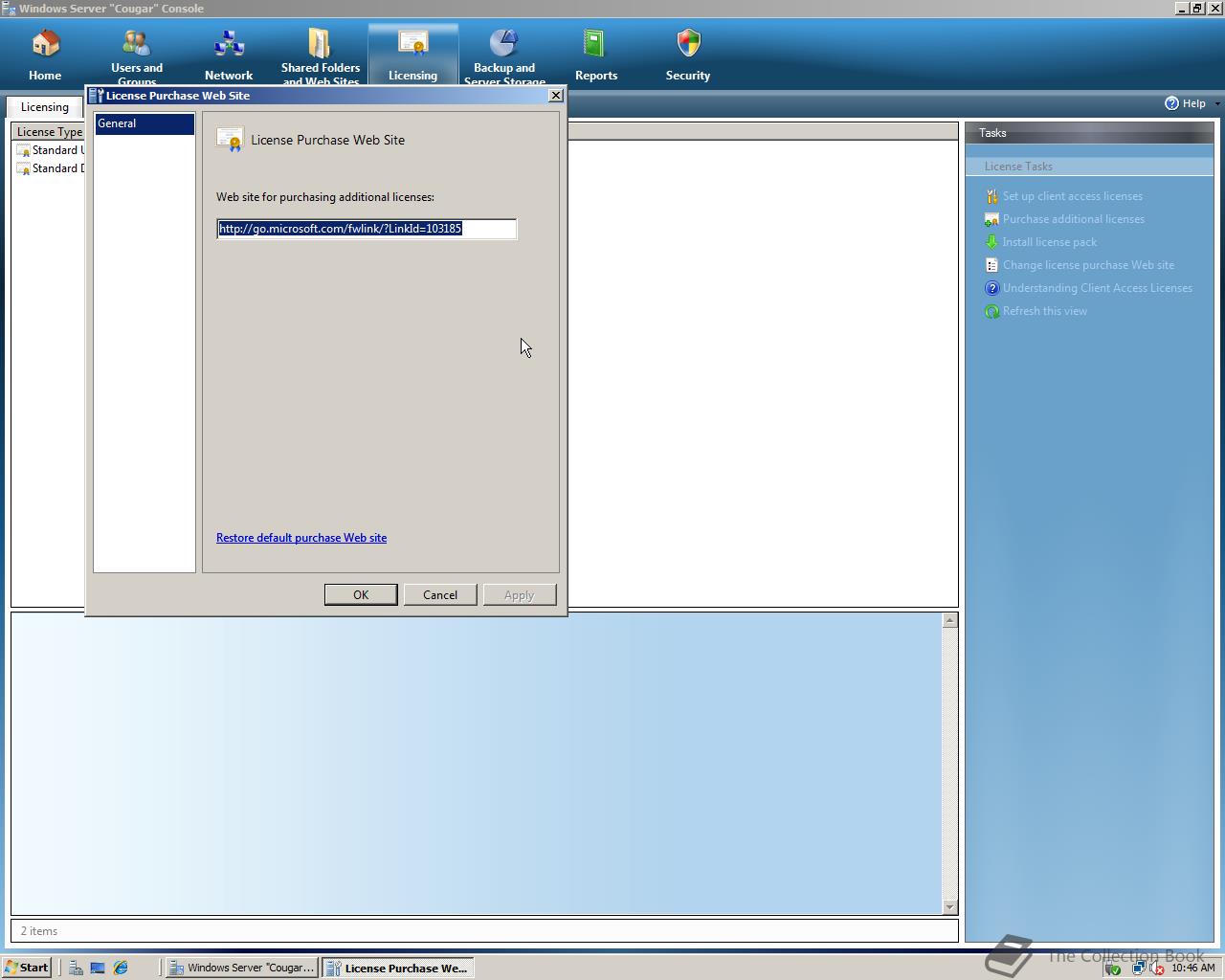Viewport: 1225px width, 980px height.
Task: Click the Change license purchase Web site icon
Action: pyautogui.click(x=991, y=265)
